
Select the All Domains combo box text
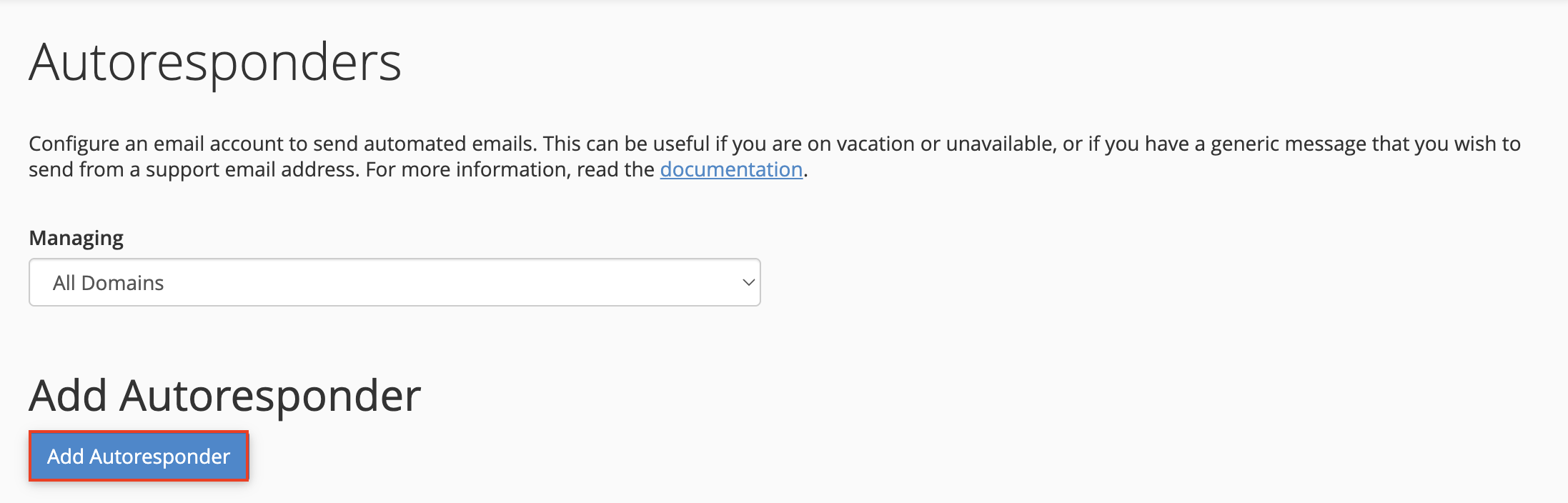point(109,283)
